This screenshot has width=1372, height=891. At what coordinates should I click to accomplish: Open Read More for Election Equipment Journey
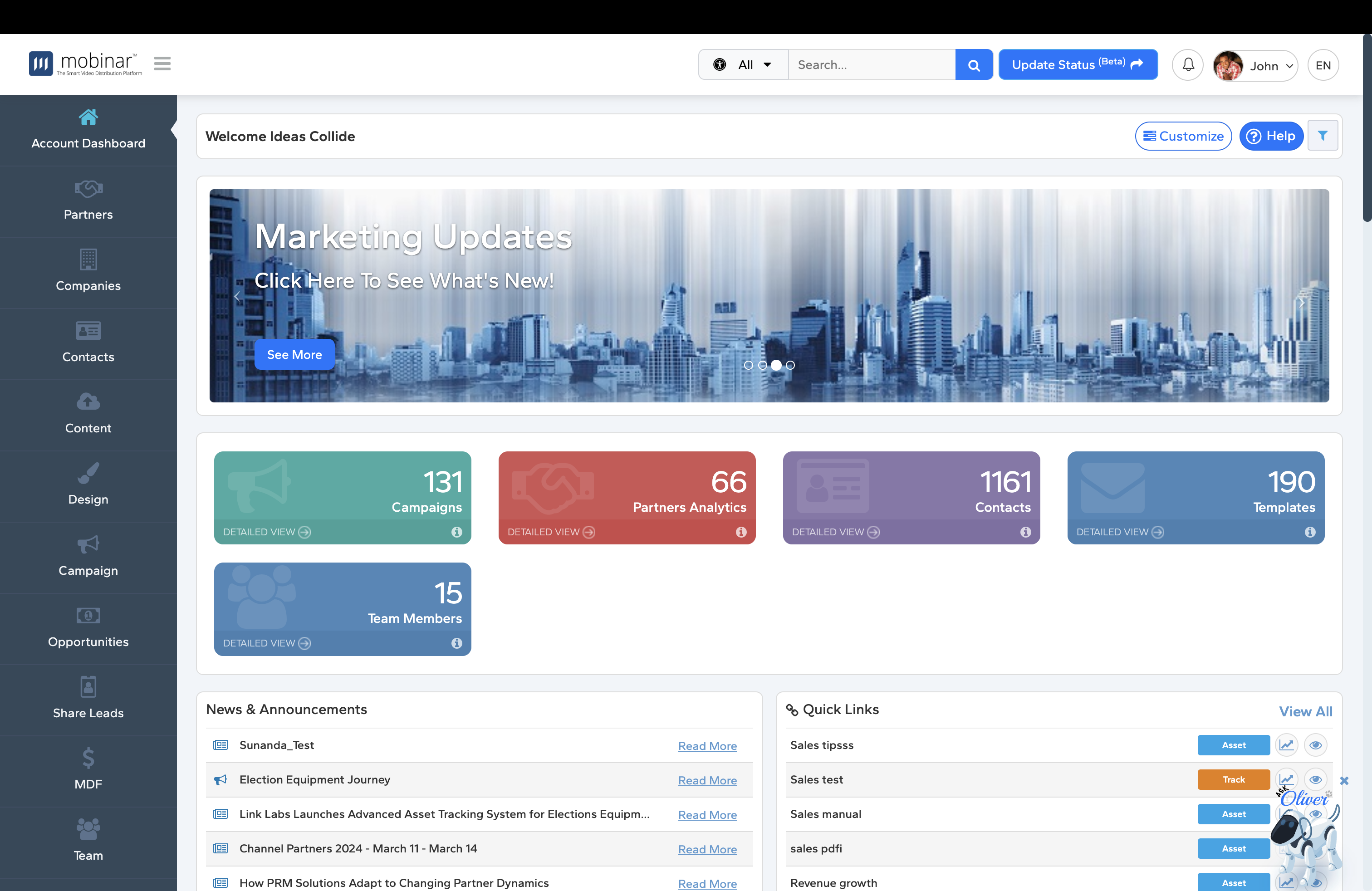707,780
